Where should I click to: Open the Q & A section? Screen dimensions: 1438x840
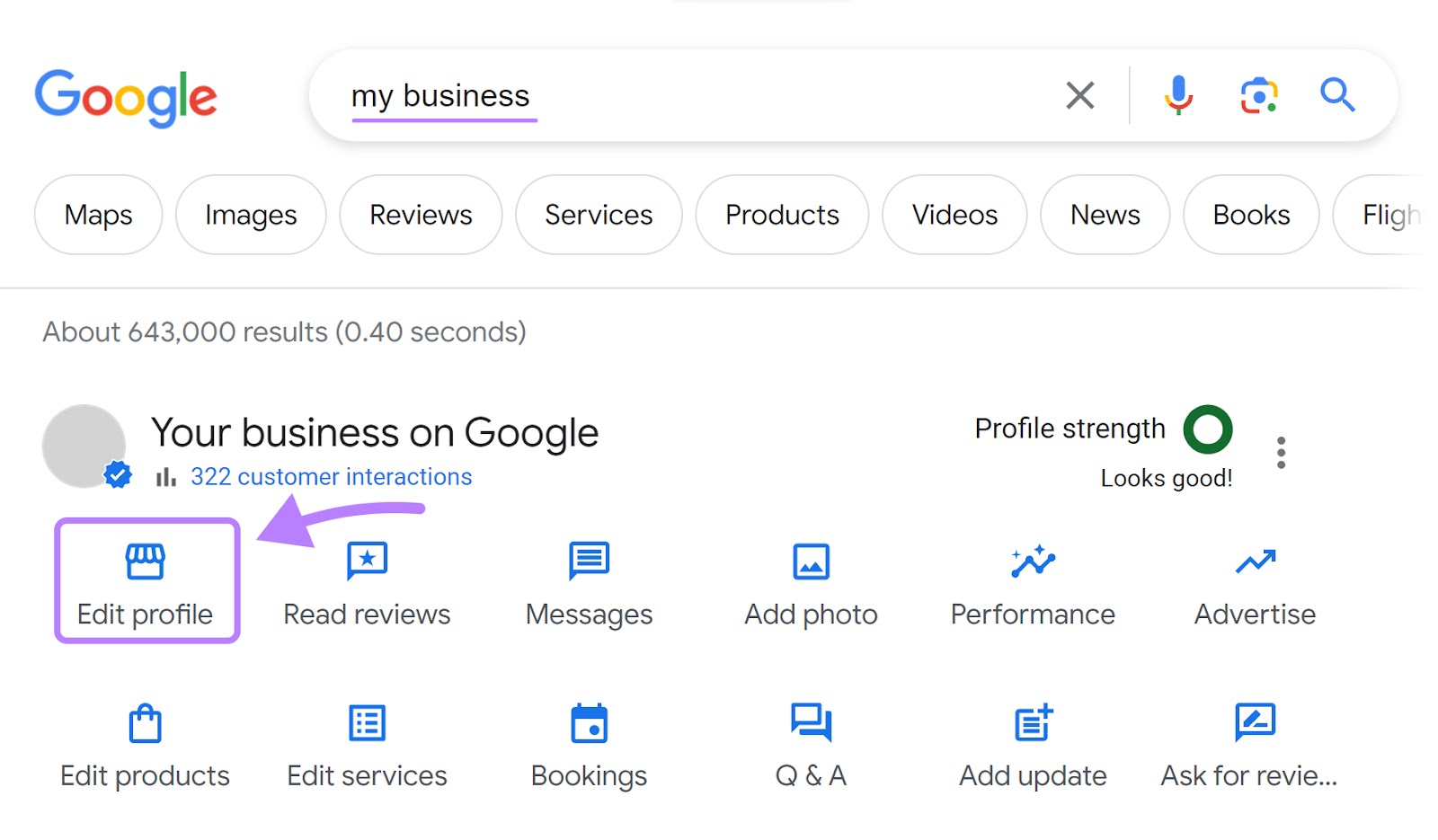pyautogui.click(x=809, y=742)
